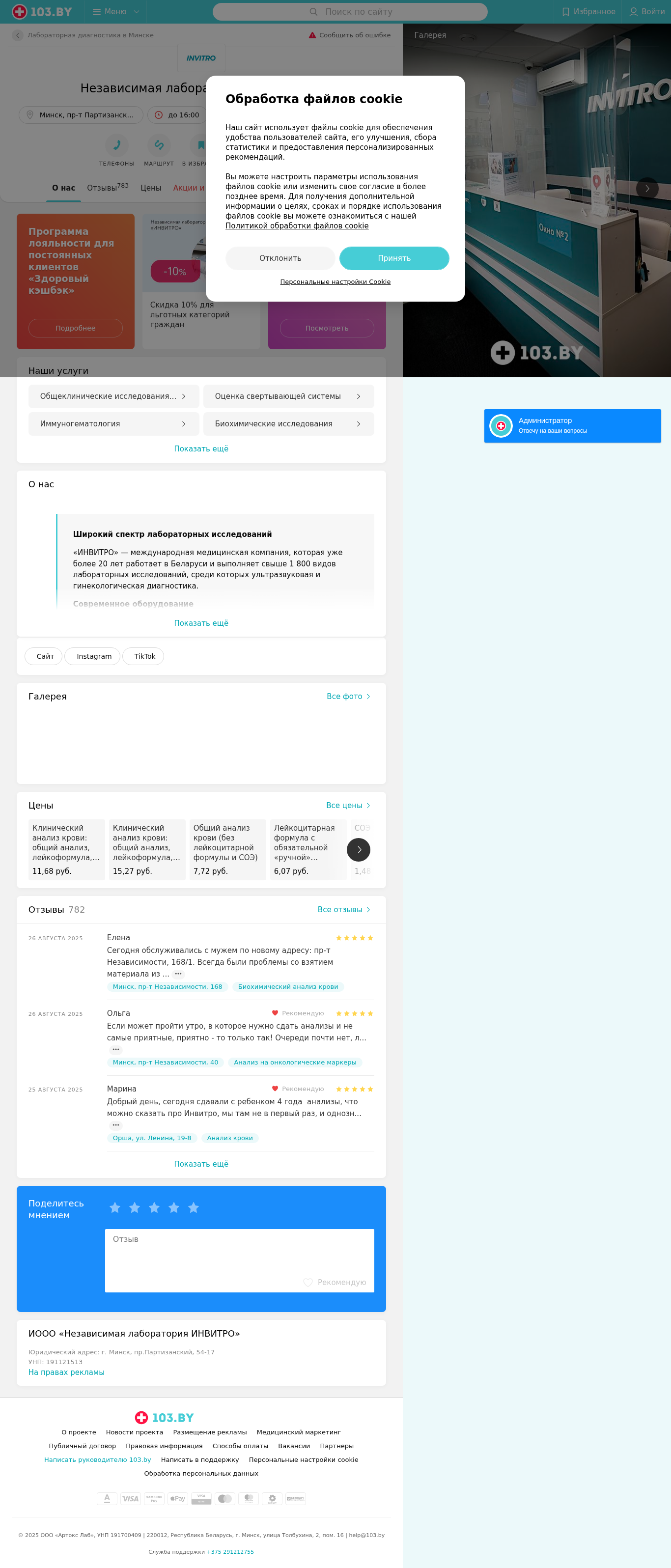Switch to the О нас tab
Viewport: 671px width, 1568px height.
pyautogui.click(x=64, y=188)
